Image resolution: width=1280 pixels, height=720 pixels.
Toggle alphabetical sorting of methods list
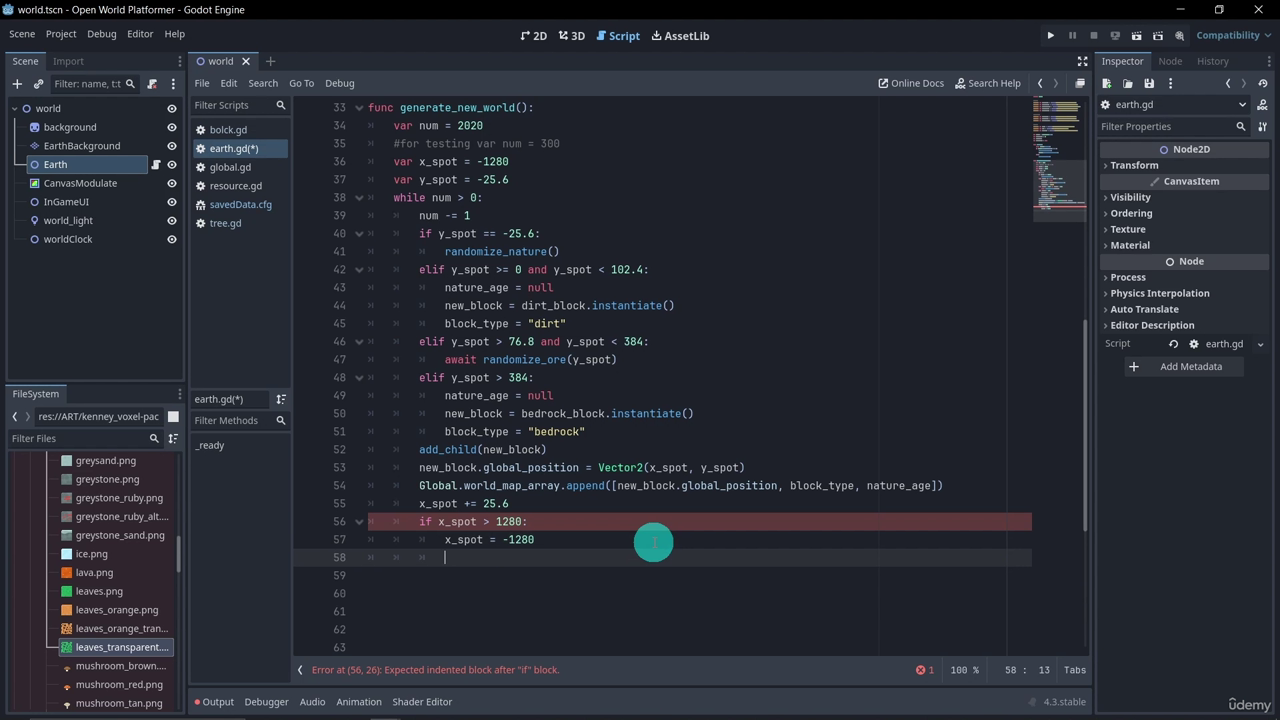(x=281, y=399)
